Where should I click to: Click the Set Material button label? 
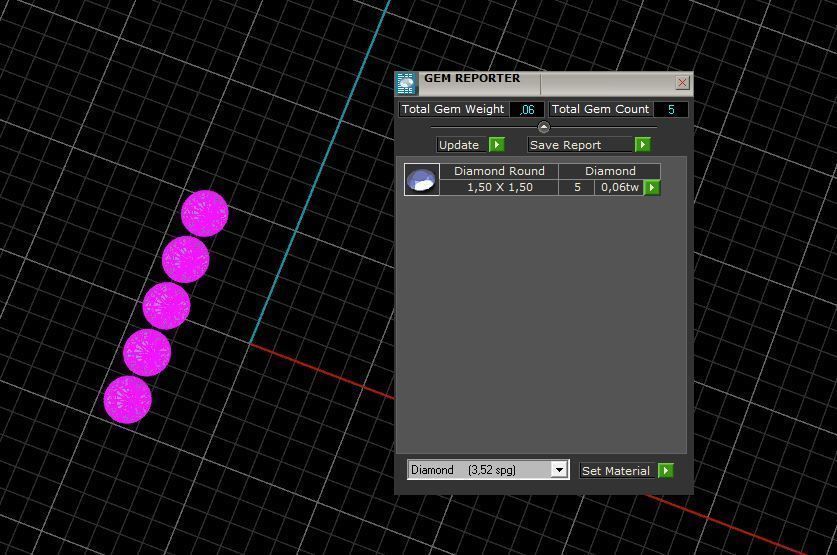point(616,471)
